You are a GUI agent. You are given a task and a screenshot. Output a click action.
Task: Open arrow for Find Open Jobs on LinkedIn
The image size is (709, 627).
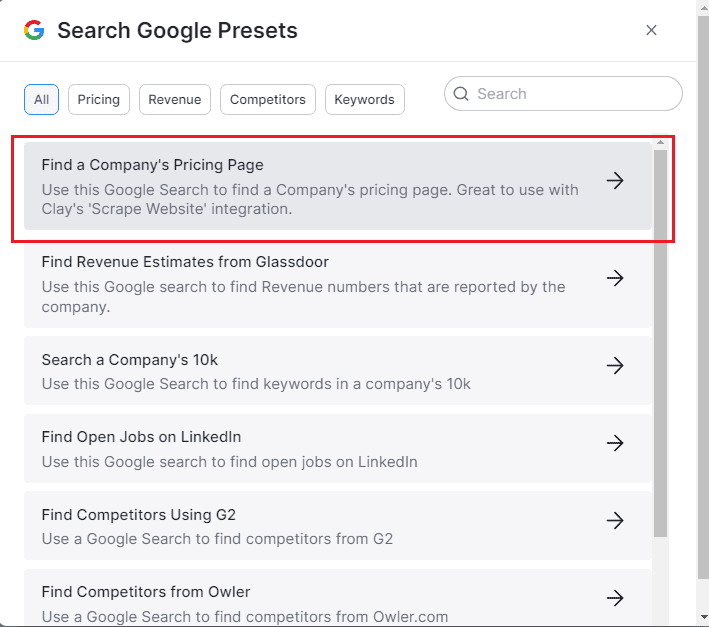615,443
